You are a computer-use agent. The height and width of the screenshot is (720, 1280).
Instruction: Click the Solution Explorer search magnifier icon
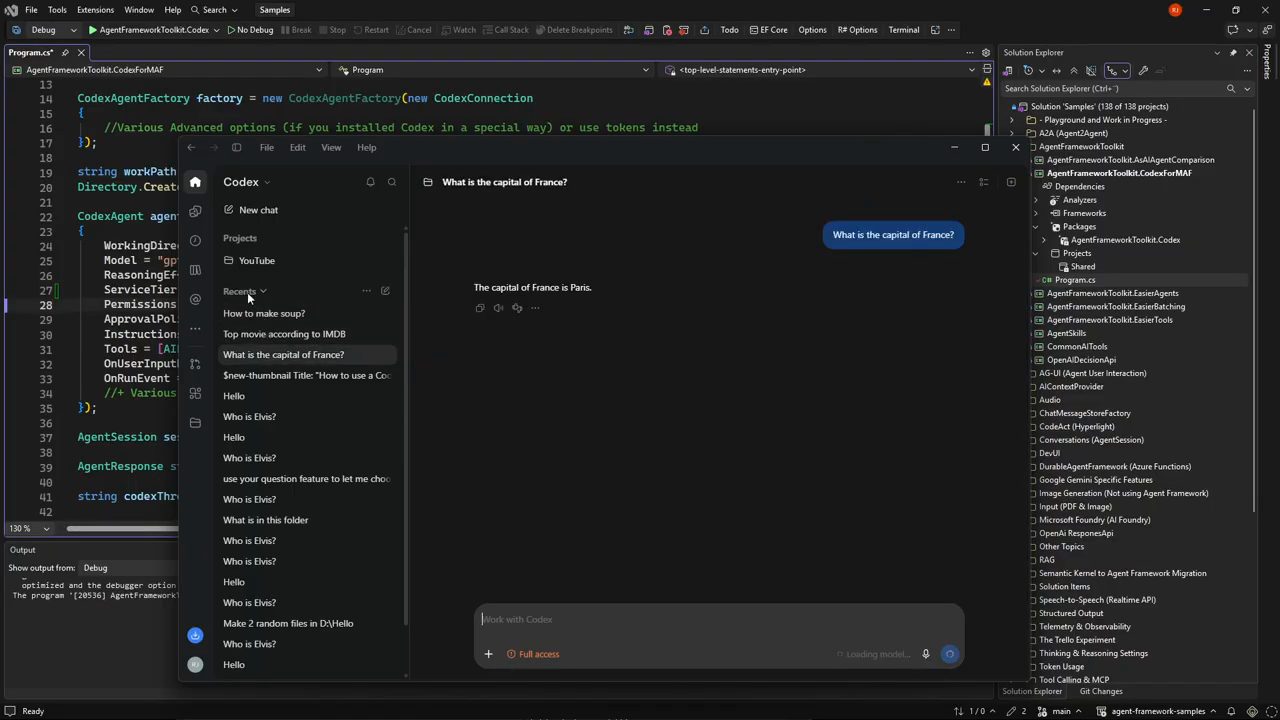tap(1231, 89)
